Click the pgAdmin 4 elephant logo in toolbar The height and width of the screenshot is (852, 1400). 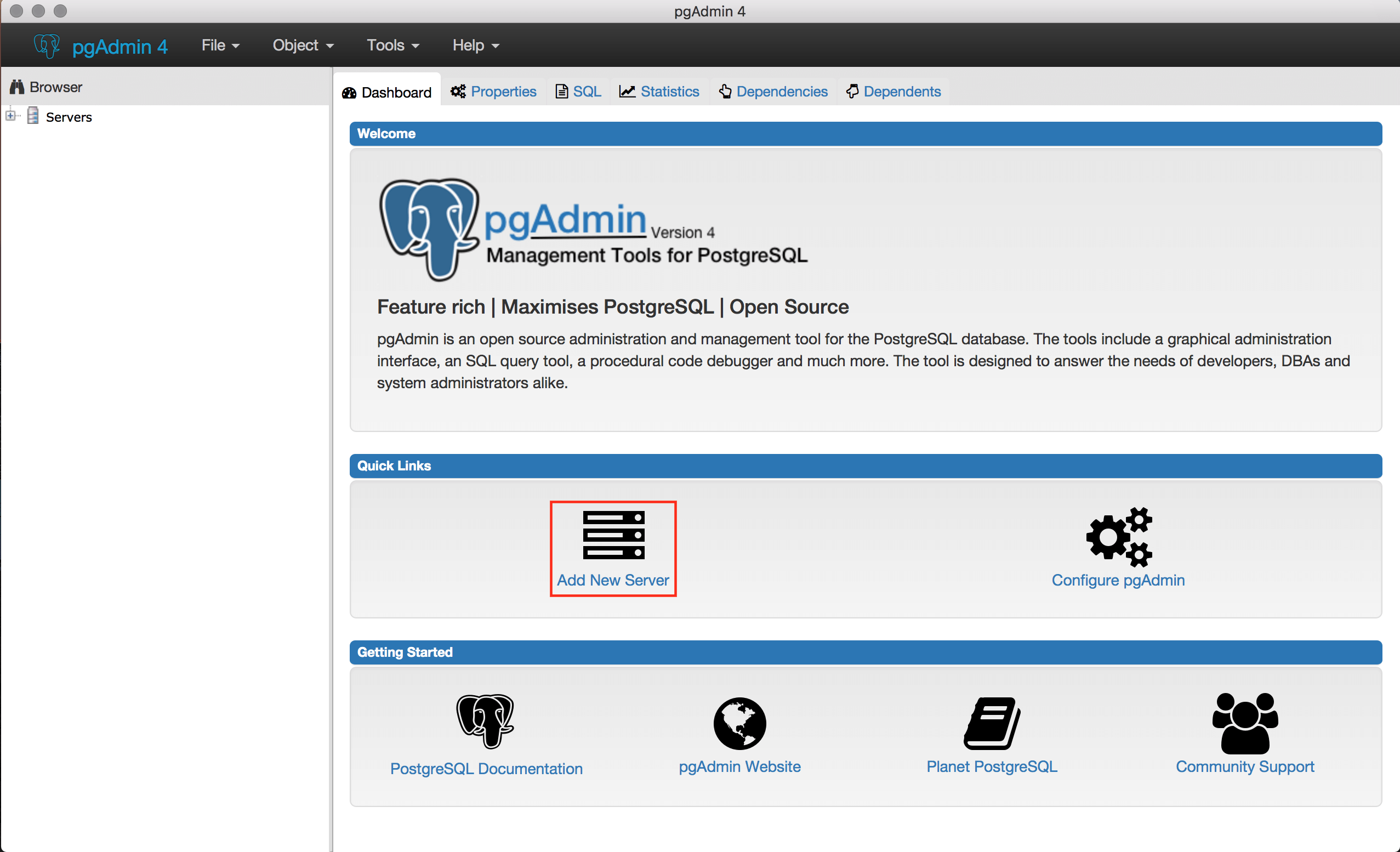click(47, 45)
